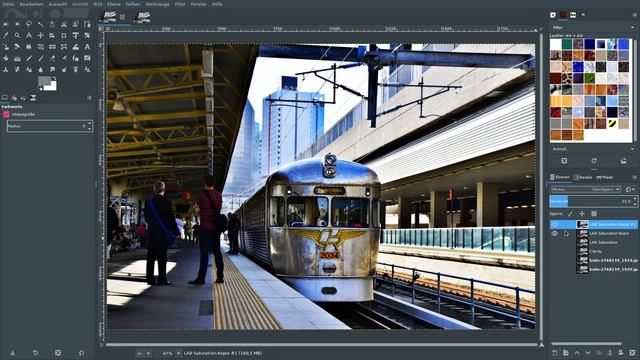Select the Clarity layer row
This screenshot has height=360, width=640.
click(594, 251)
